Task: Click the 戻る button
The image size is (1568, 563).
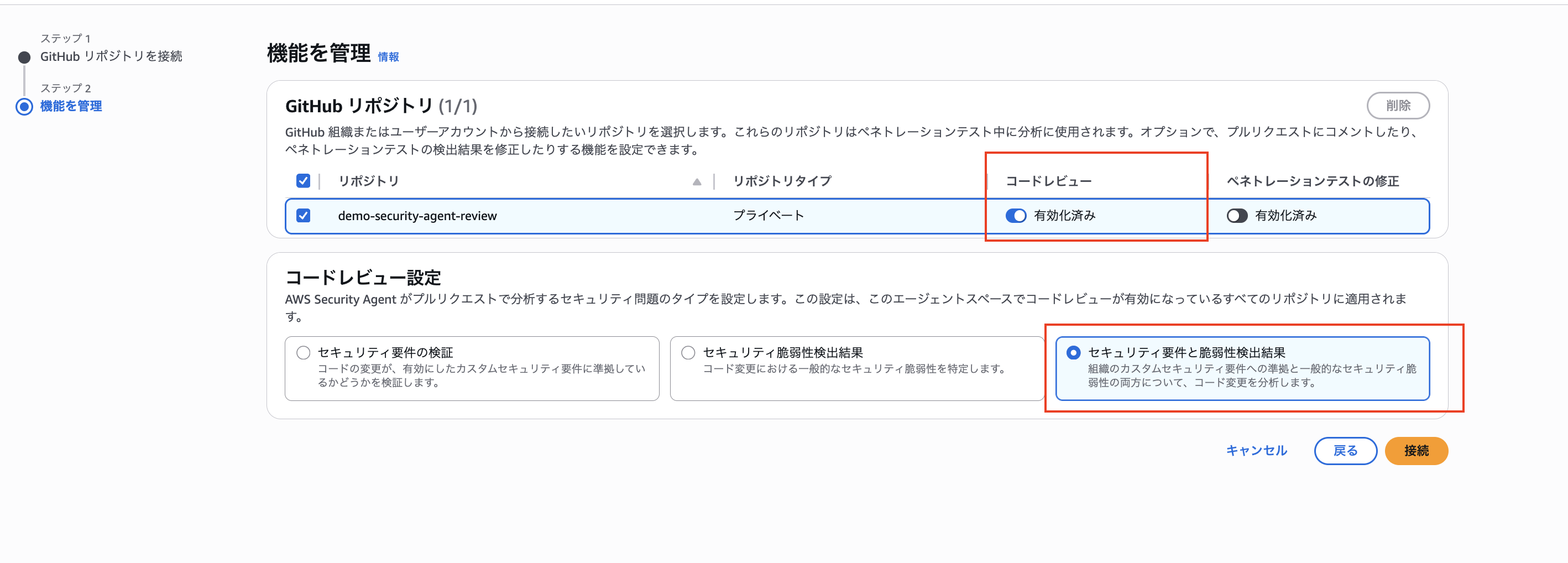Action: coord(1346,450)
